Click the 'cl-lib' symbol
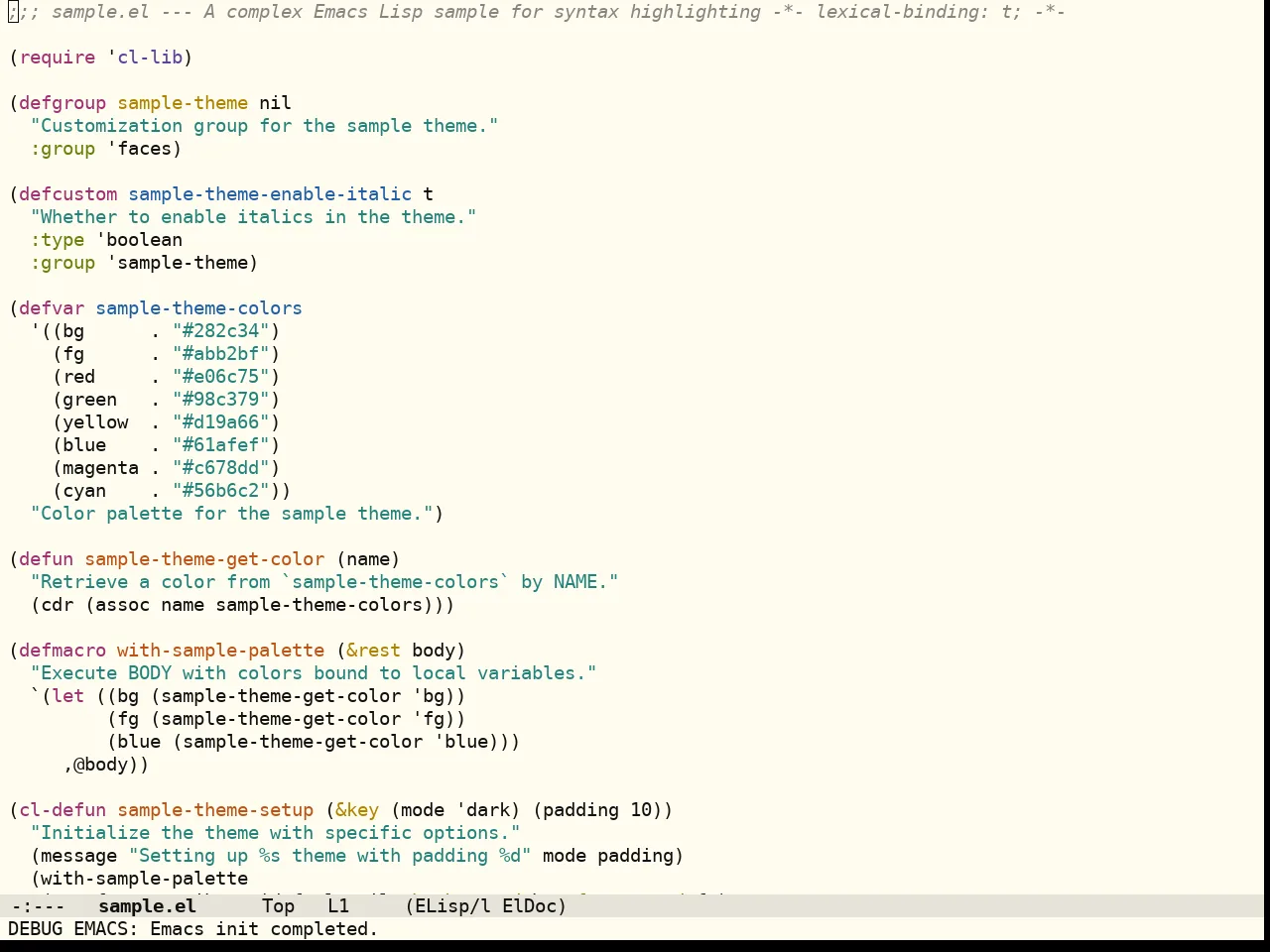 click(150, 58)
